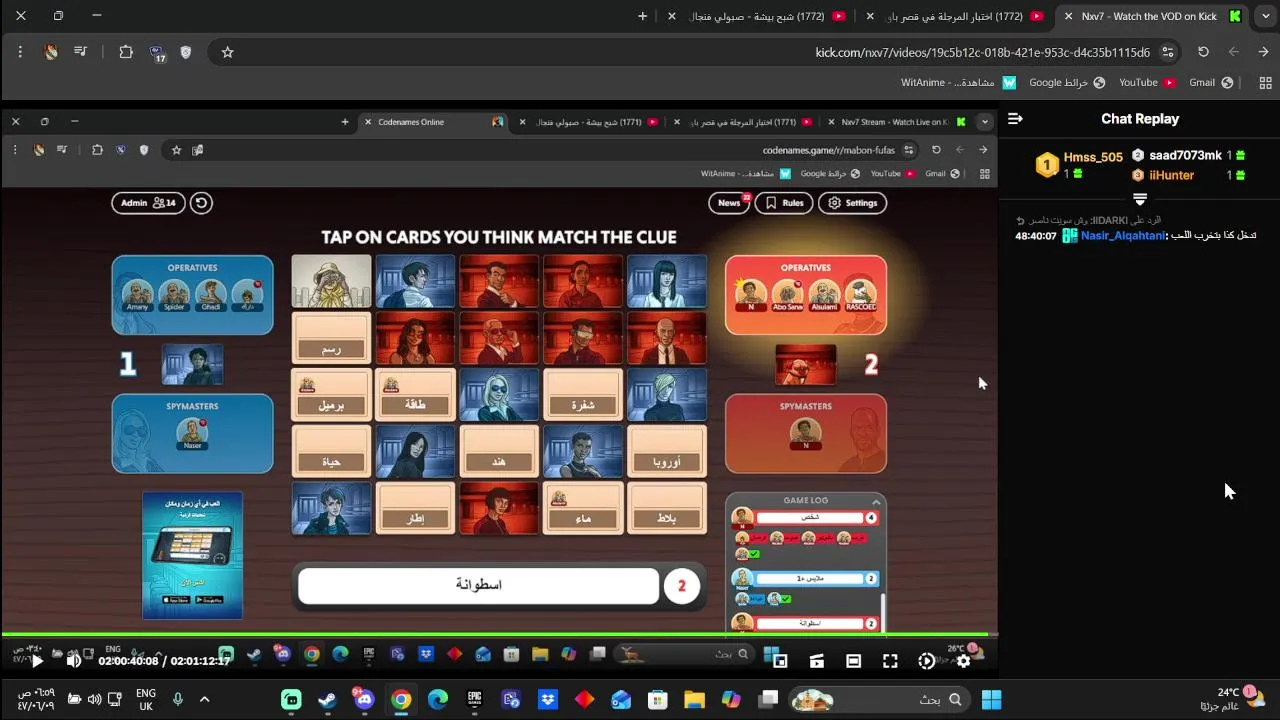Click the Windows Start button
This screenshot has width=1280, height=720.
pyautogui.click(x=991, y=700)
